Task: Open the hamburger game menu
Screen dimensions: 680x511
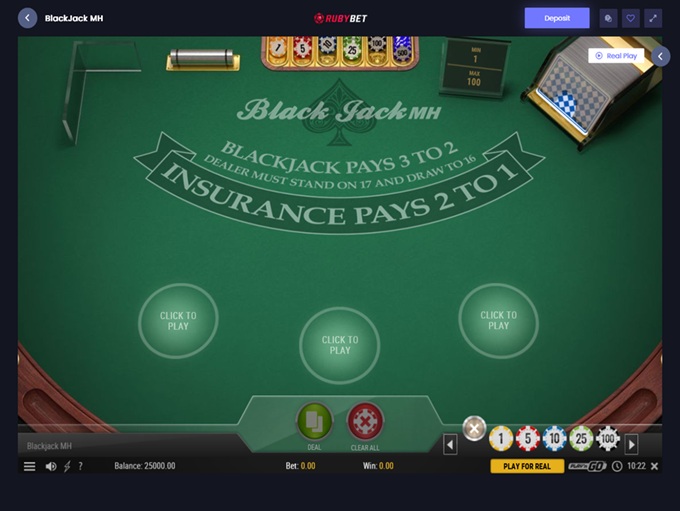Action: click(29, 466)
